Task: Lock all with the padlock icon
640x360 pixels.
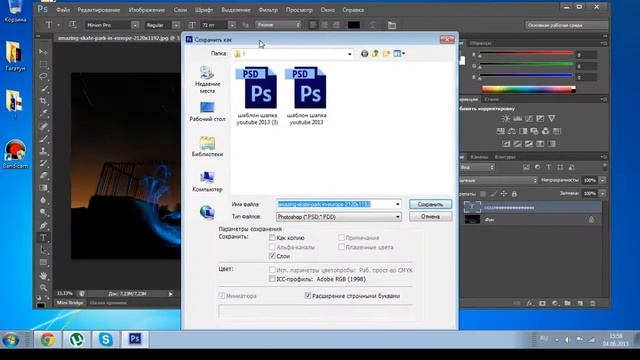Action: click(x=514, y=193)
